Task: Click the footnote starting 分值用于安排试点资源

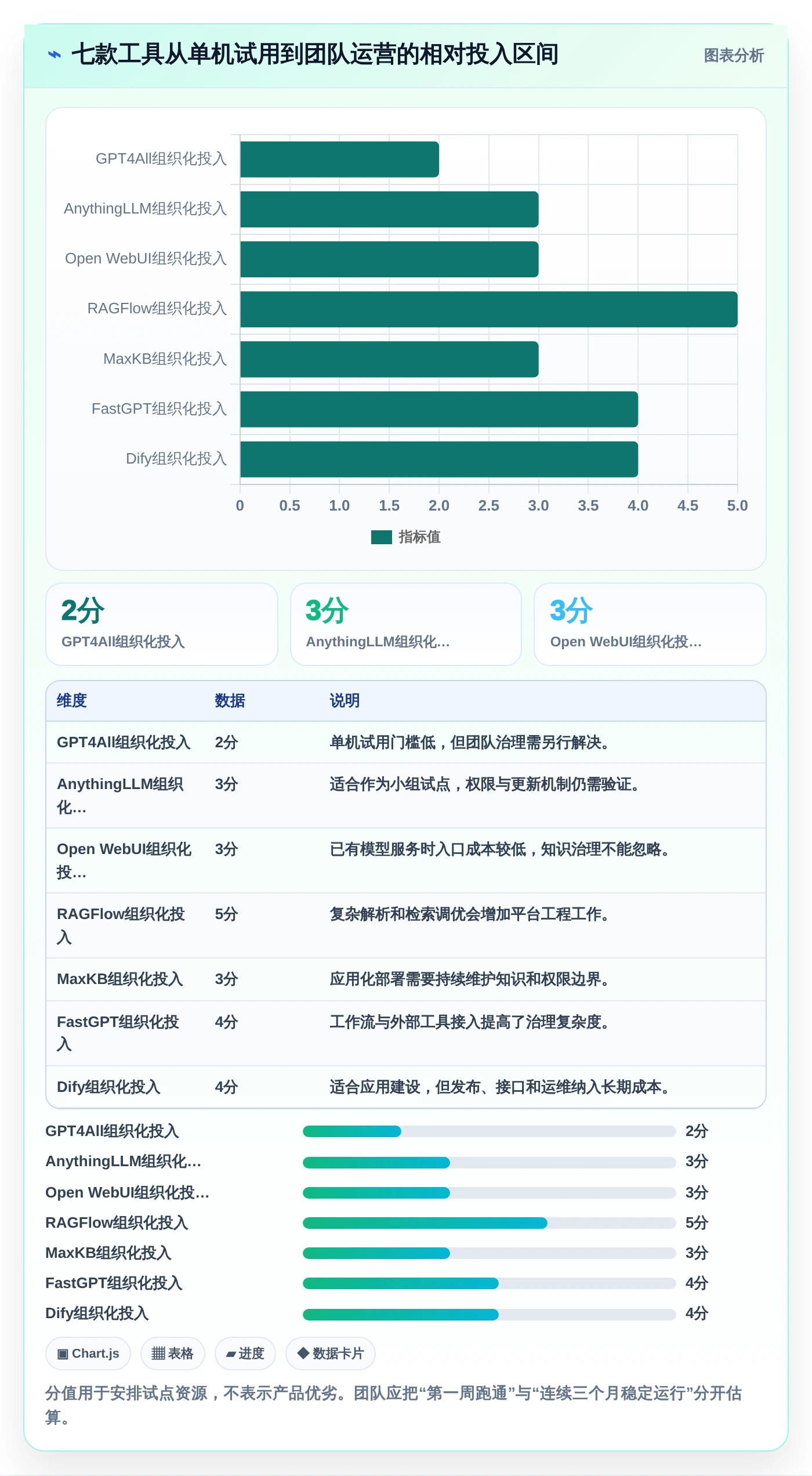Action: click(394, 1405)
